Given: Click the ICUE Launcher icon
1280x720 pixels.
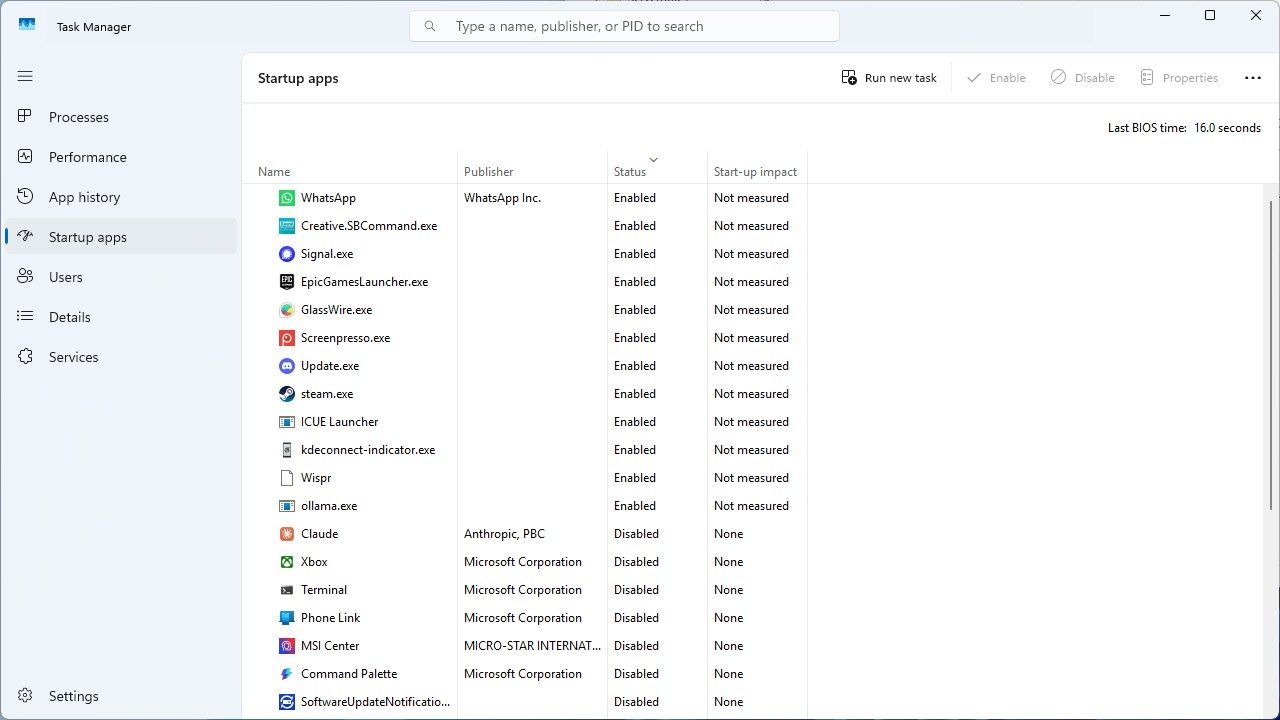Looking at the screenshot, I should (287, 422).
